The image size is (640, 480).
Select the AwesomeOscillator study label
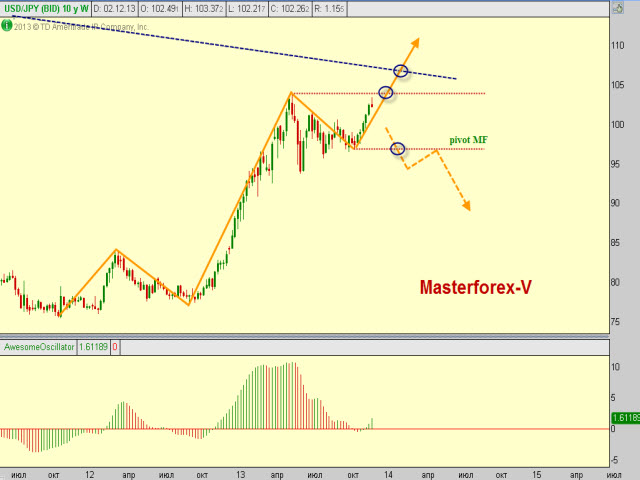pyautogui.click(x=39, y=347)
